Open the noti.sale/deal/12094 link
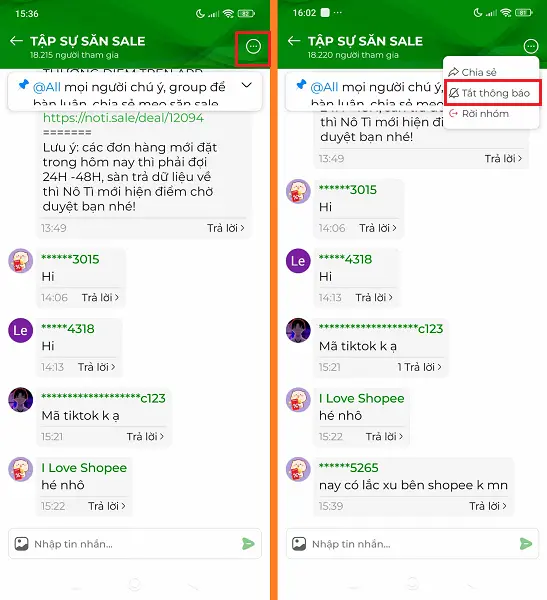 [123, 118]
